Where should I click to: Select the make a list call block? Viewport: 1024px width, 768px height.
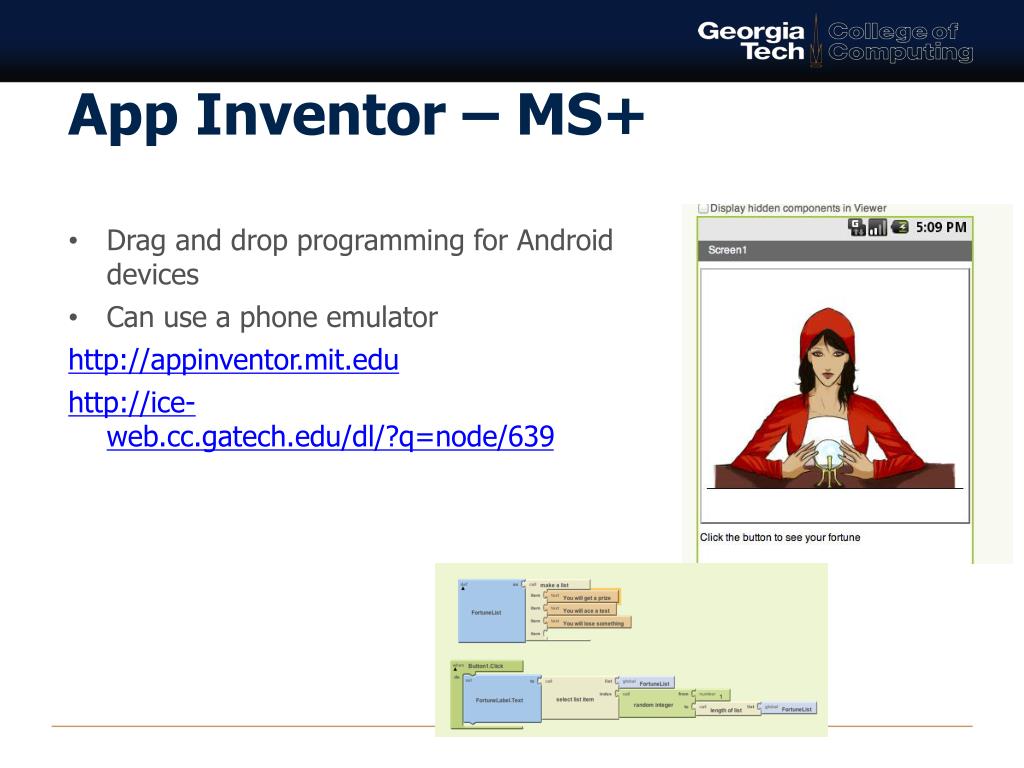557,584
